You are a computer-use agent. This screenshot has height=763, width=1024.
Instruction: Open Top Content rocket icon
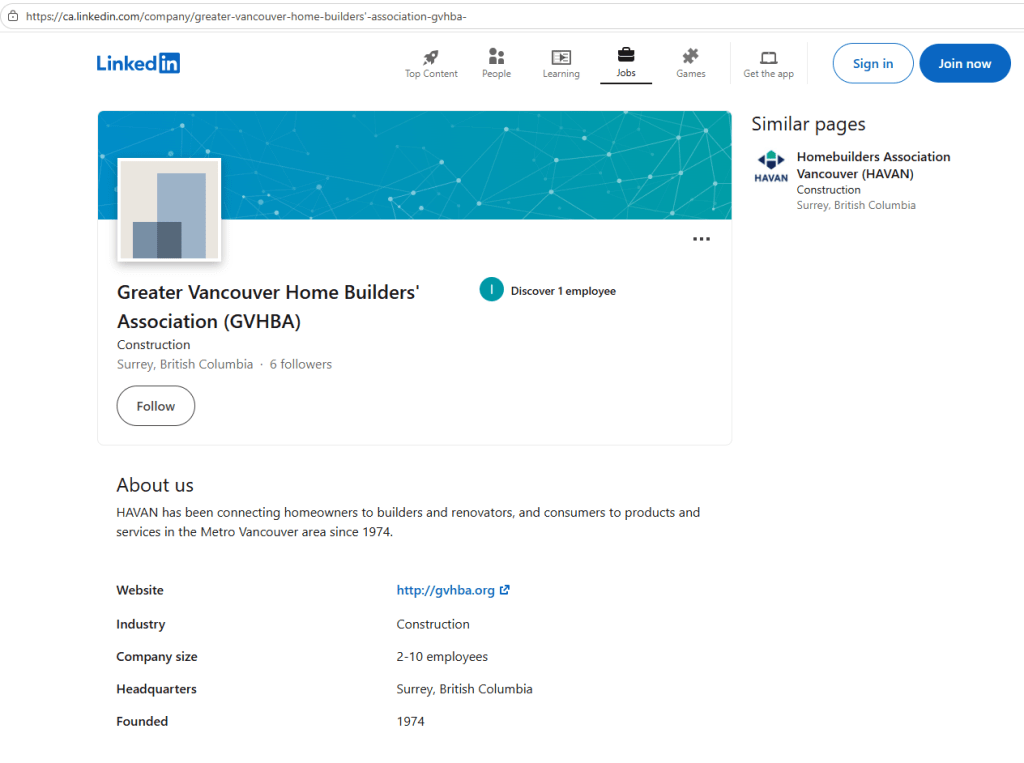[431, 57]
